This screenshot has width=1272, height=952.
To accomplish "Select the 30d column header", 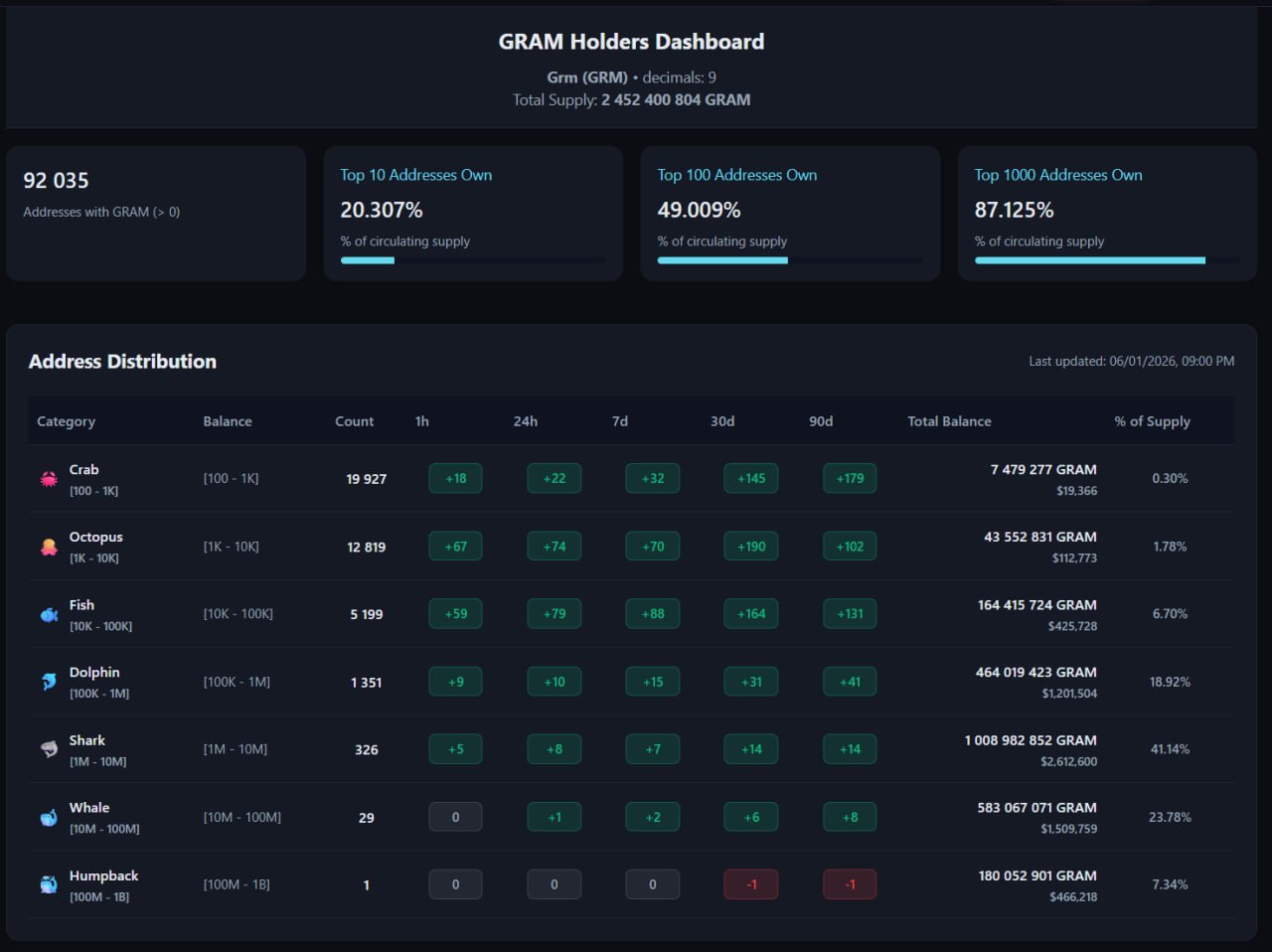I will [x=722, y=421].
